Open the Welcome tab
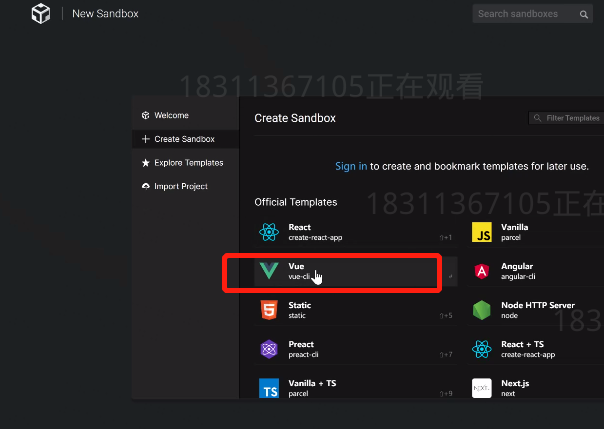The image size is (604, 429). click(185, 115)
